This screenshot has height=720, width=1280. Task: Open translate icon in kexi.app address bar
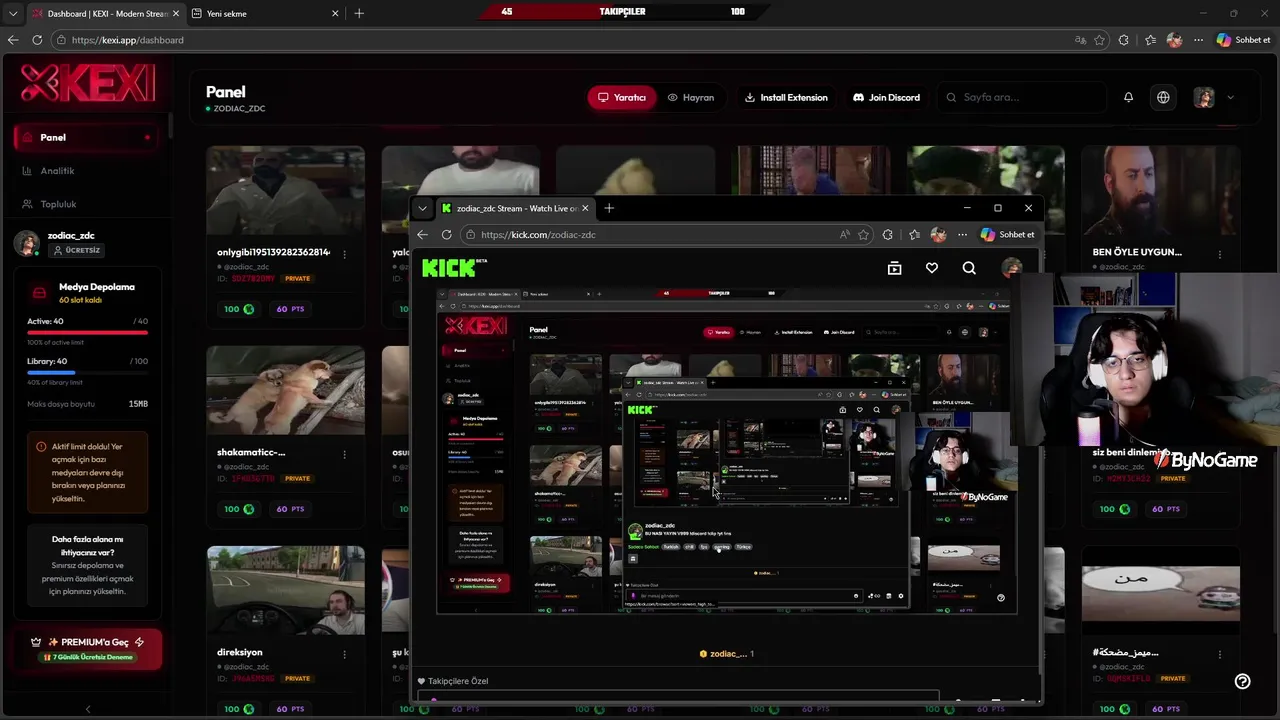pyautogui.click(x=1080, y=40)
